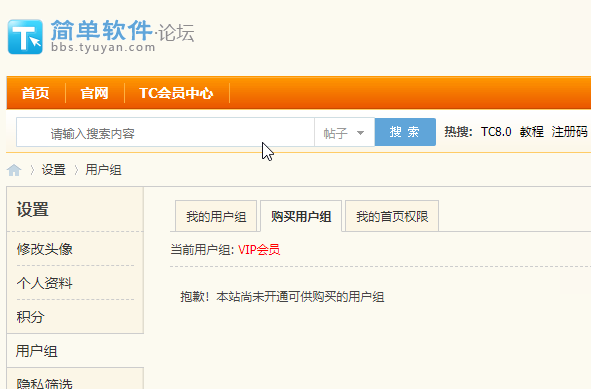Open 隐私筛选 in settings sidebar
The width and height of the screenshot is (591, 389).
click(44, 384)
